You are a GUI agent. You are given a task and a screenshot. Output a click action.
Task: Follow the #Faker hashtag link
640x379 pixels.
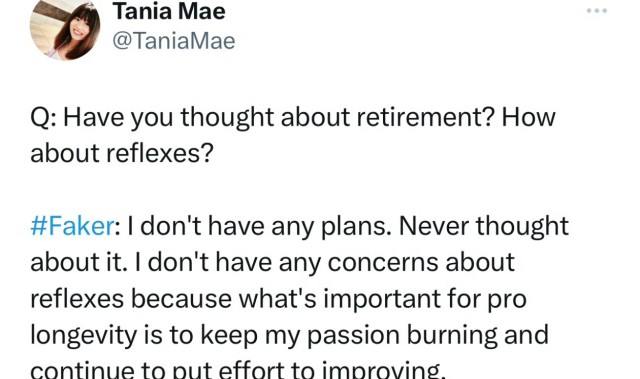(72, 226)
